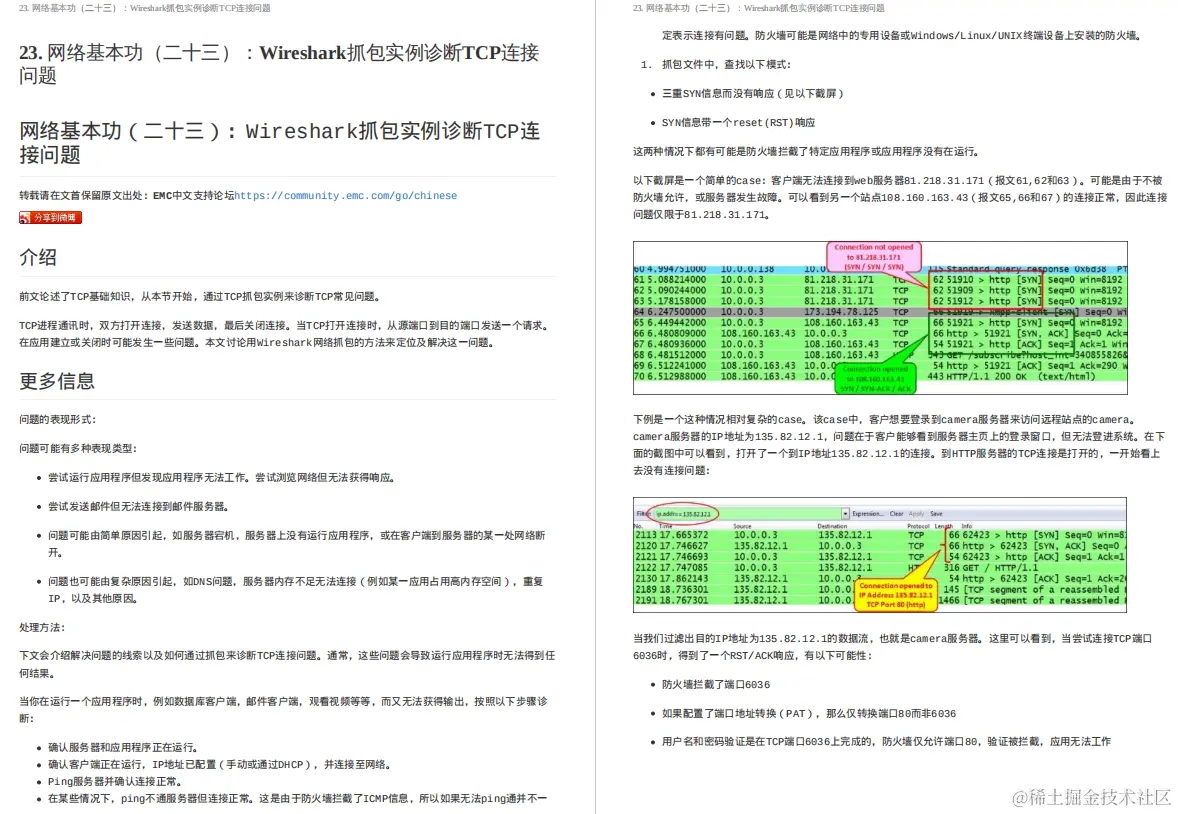Click the Info column header
This screenshot has height=814, width=1178.
[967, 526]
